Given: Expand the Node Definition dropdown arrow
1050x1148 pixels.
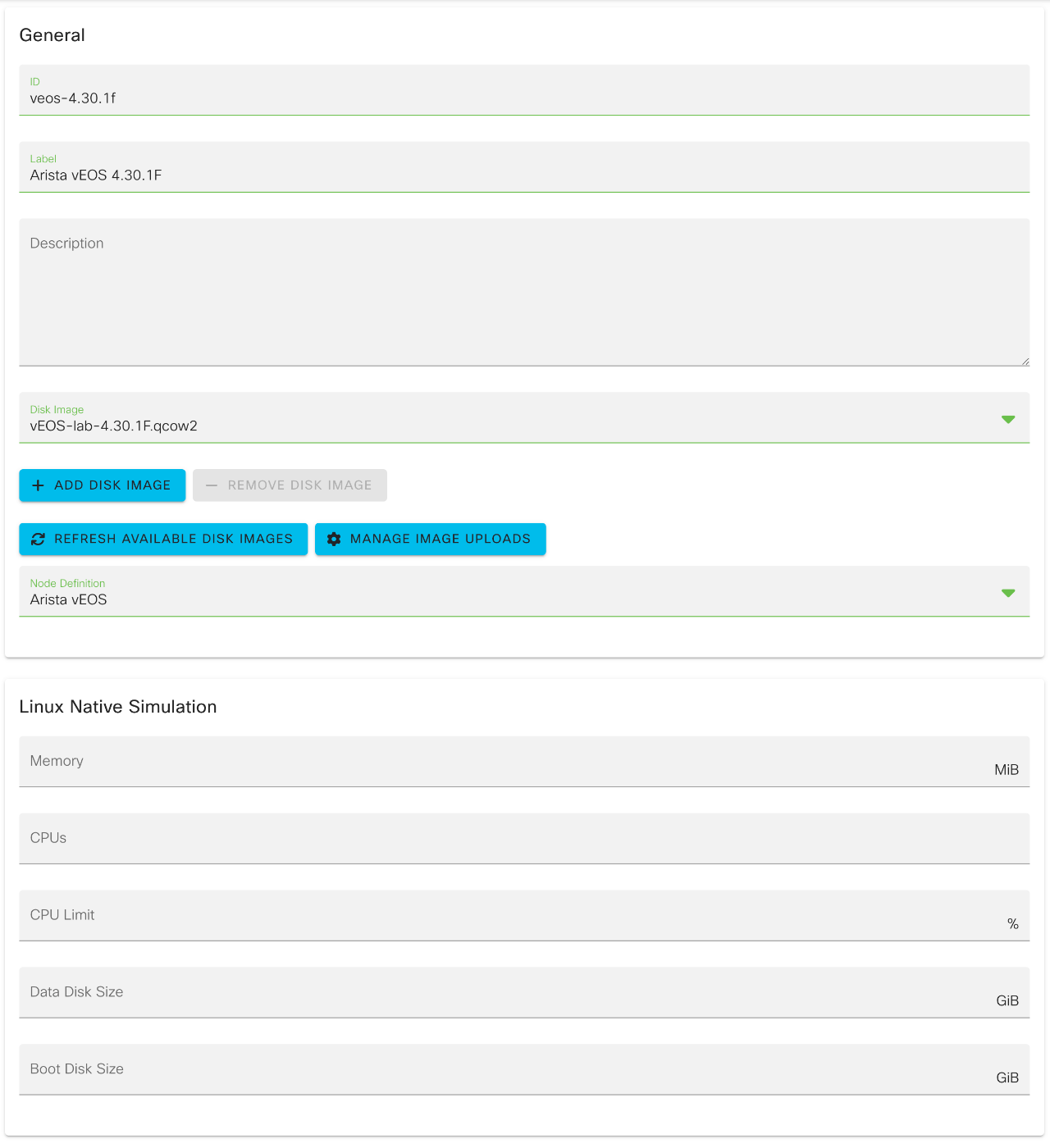Looking at the screenshot, I should [x=1008, y=593].
